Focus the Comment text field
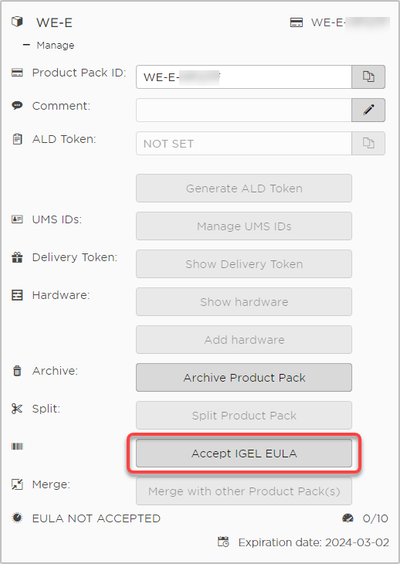Image resolution: width=400 pixels, height=564 pixels. [x=244, y=110]
